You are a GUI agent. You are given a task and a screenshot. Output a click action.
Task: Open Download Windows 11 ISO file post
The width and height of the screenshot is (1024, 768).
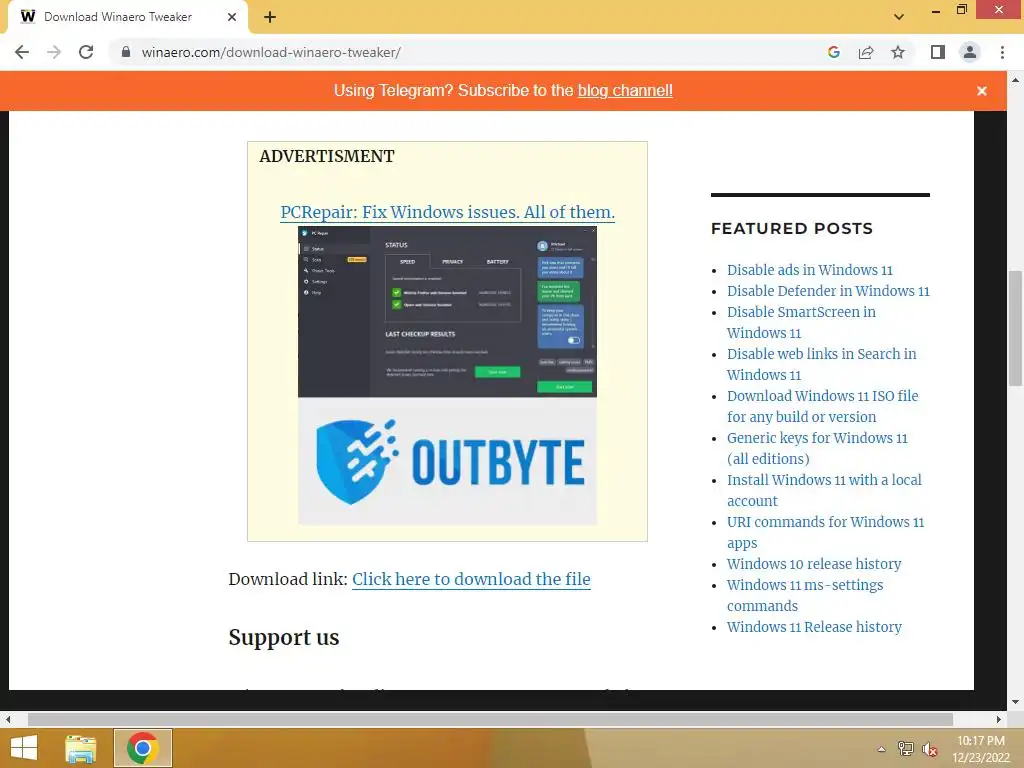822,406
